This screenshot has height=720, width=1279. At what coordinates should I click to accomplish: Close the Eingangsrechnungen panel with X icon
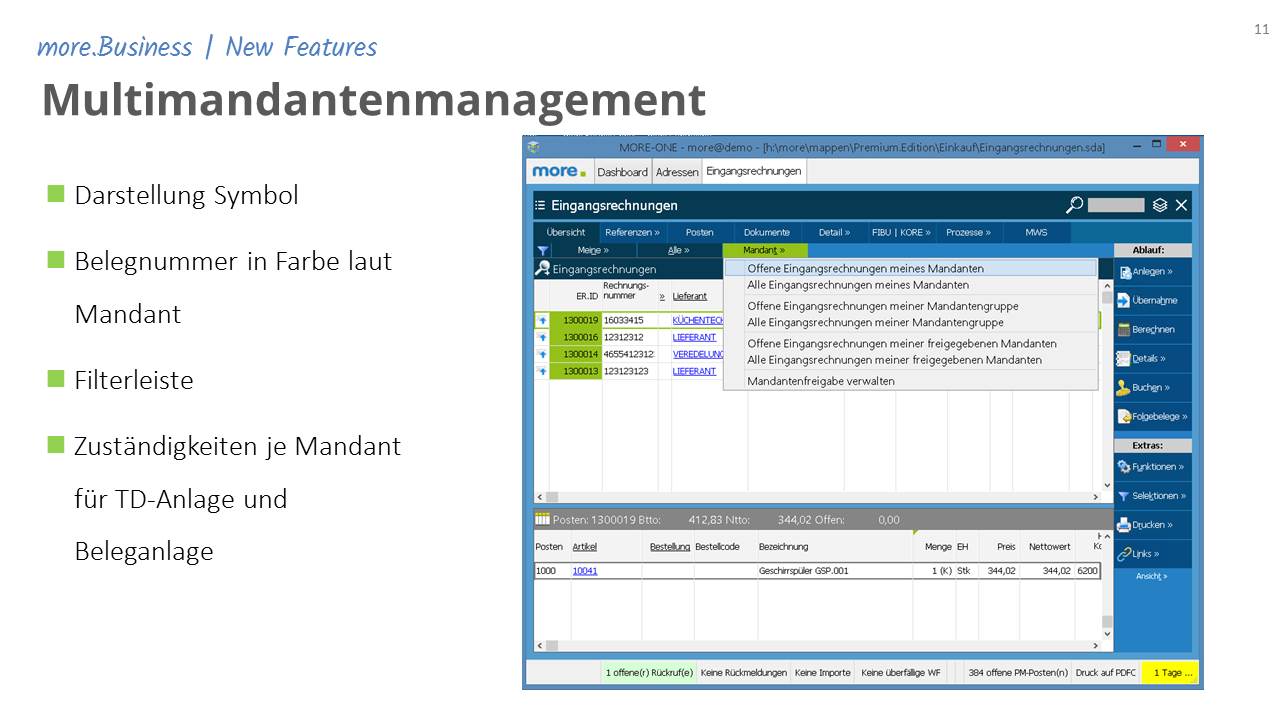(x=1181, y=205)
